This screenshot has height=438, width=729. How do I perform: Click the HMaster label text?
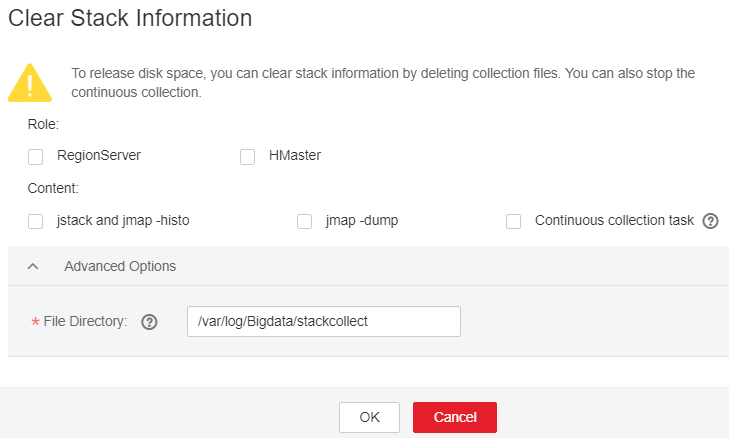click(x=295, y=155)
